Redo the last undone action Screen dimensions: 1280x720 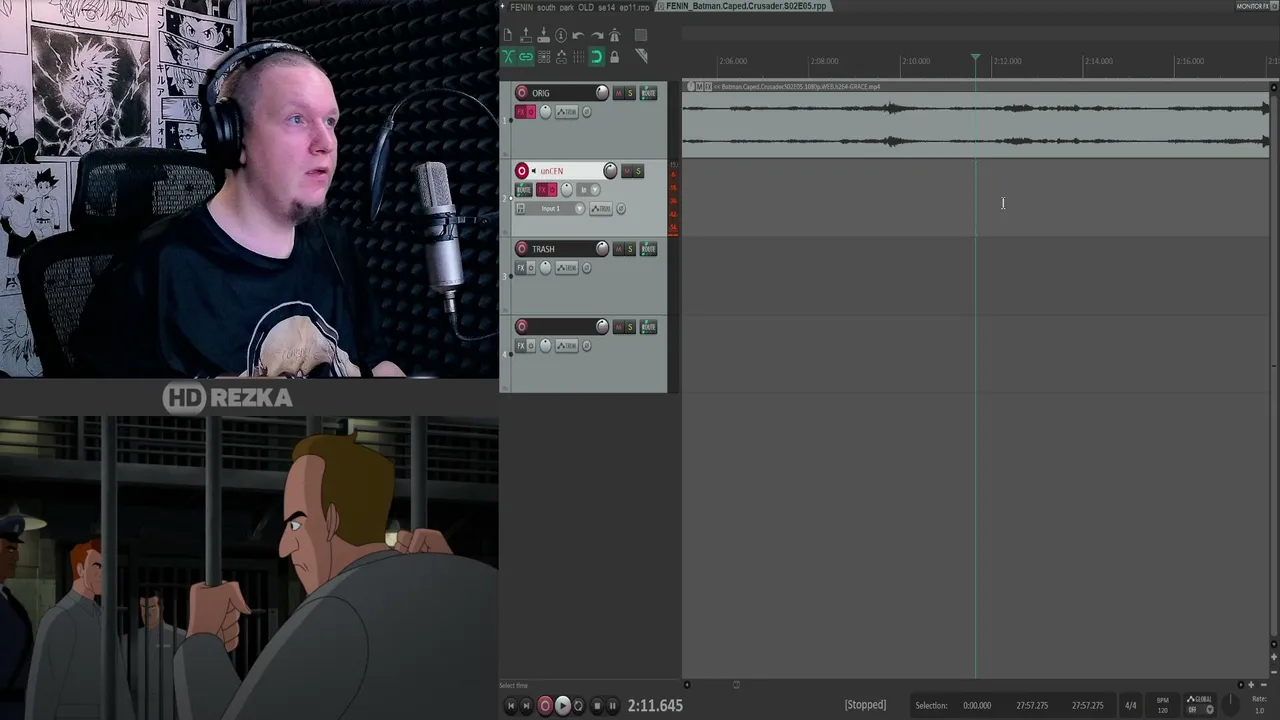click(x=597, y=36)
